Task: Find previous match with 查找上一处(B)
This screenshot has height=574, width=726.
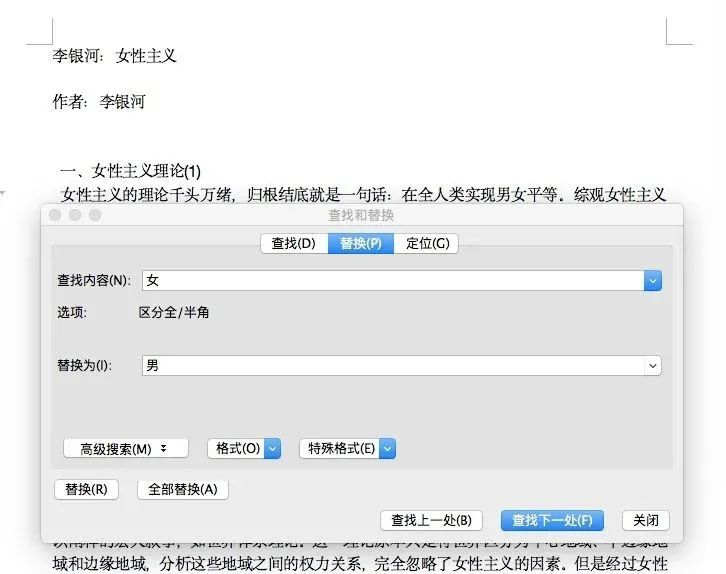Action: tap(432, 520)
